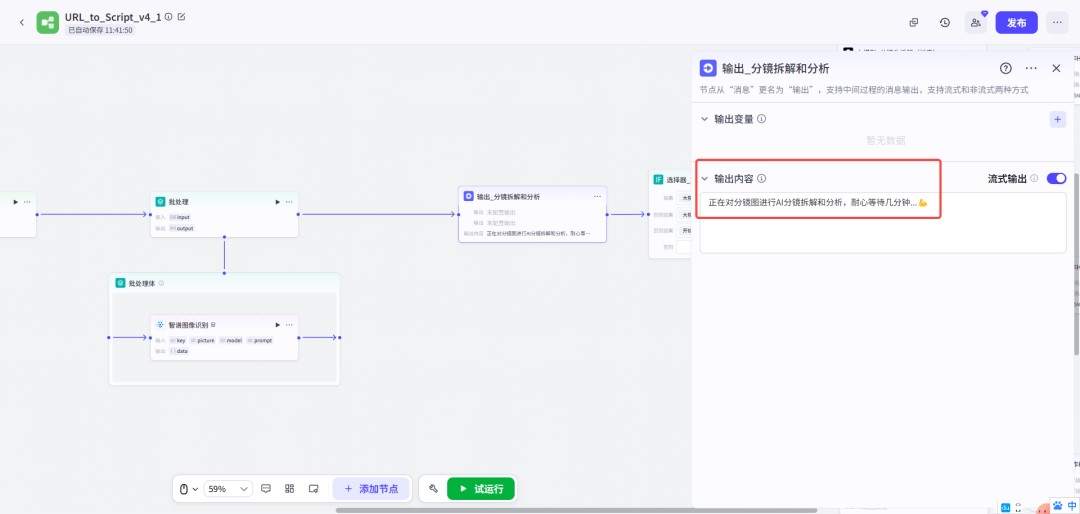Image resolution: width=1080 pixels, height=514 pixels.
Task: Click the edit pencil next to URL_to_Script_v4_1
Action: 181,17
